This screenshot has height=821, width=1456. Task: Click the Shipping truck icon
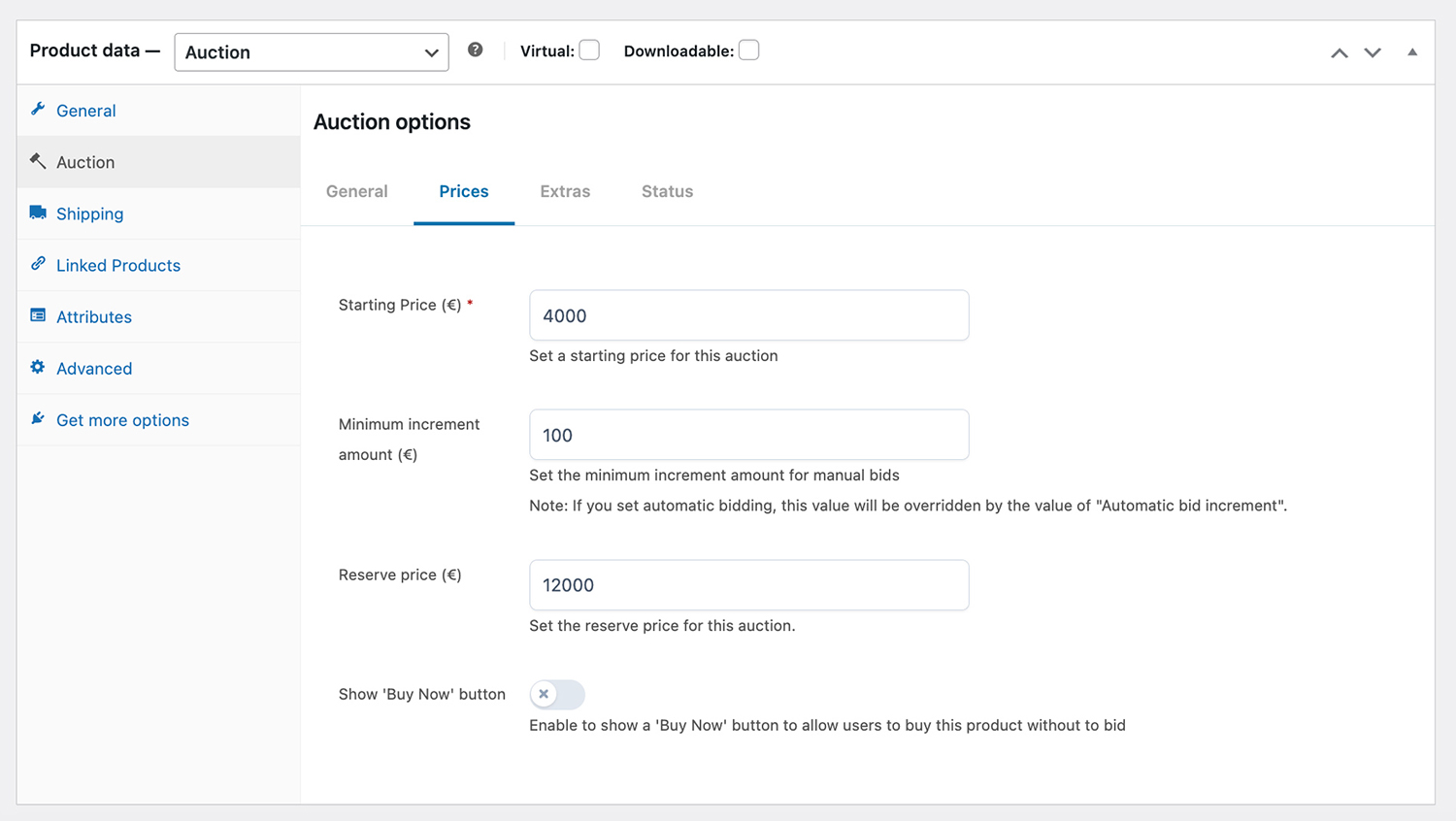38,213
